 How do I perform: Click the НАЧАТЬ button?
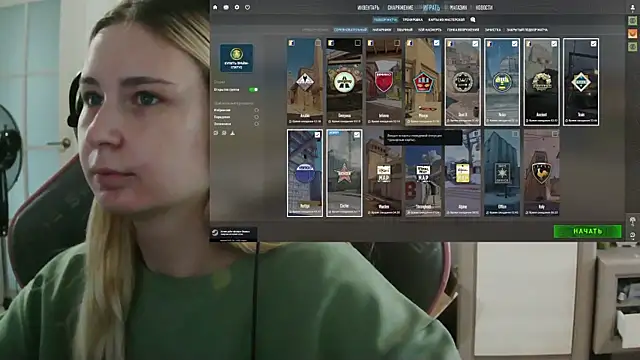(587, 231)
